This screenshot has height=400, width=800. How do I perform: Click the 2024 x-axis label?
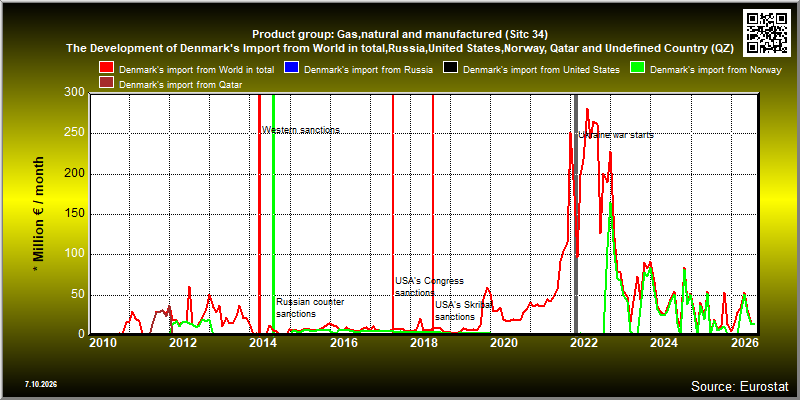tap(664, 342)
